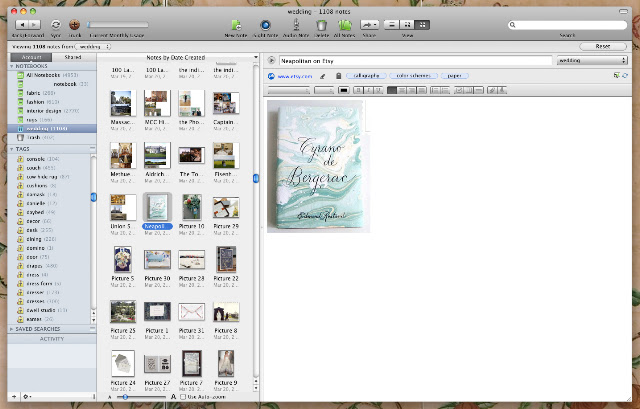This screenshot has width=640, height=409.
Task: Open the fashion notebook
Action: coord(52,102)
